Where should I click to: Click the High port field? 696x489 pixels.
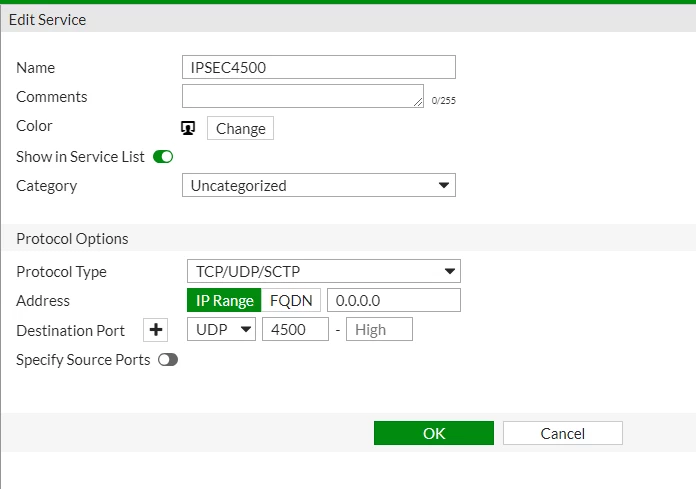tap(380, 329)
